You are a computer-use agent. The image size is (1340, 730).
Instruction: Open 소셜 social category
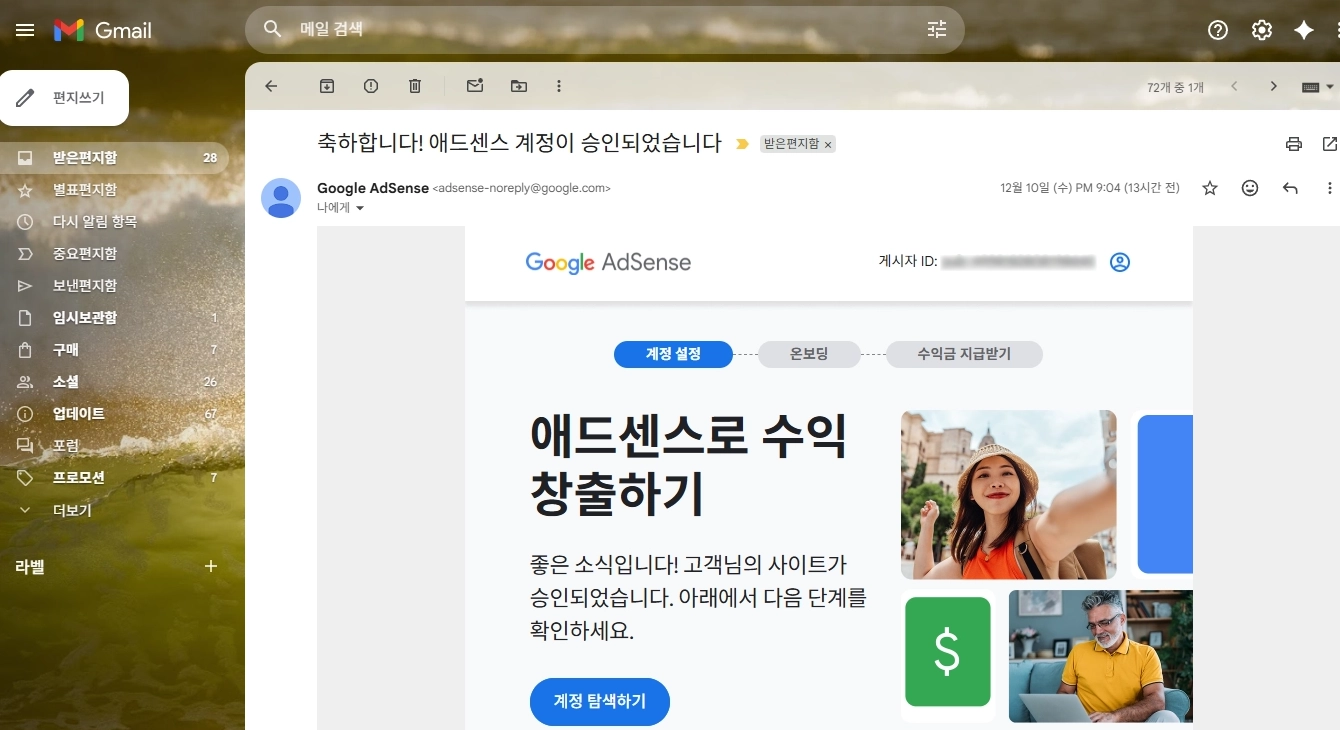pyautogui.click(x=114, y=382)
